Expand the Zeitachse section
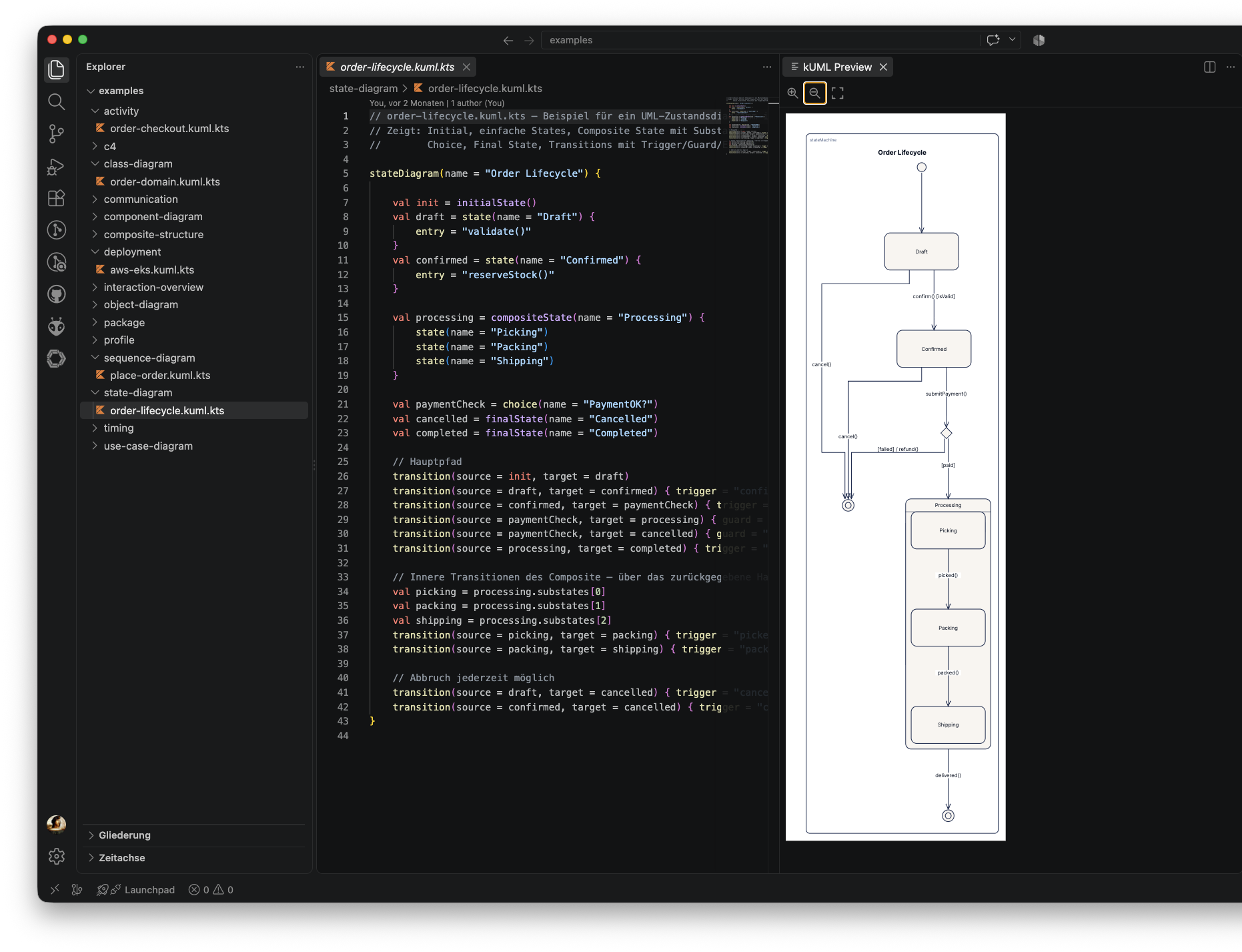The height and width of the screenshot is (952, 1242). (193, 858)
